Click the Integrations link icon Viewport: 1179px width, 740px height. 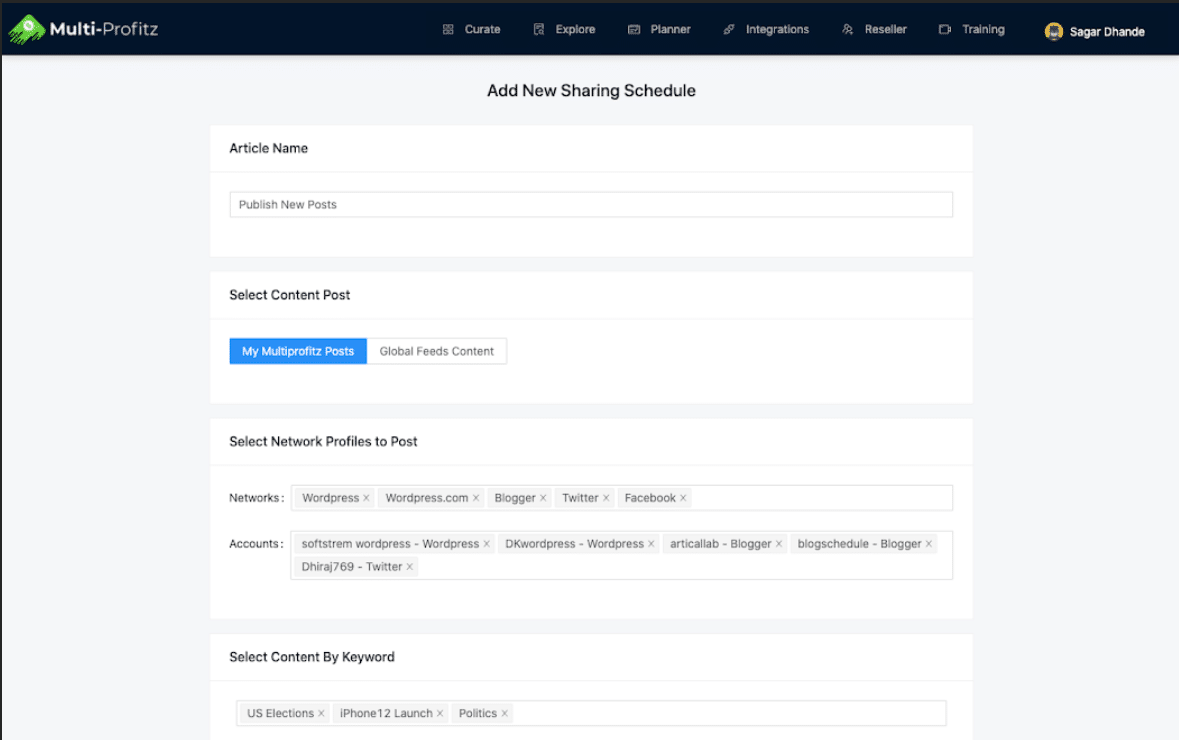point(729,29)
